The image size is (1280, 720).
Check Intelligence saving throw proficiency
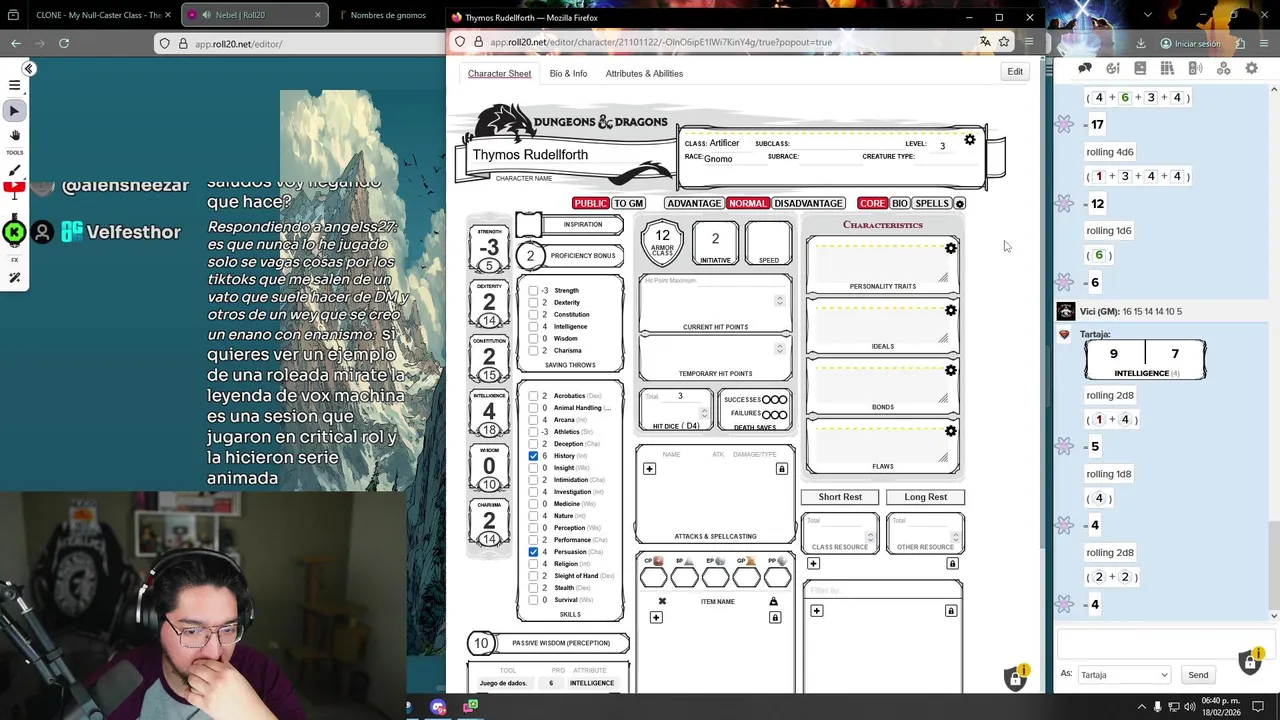(533, 327)
